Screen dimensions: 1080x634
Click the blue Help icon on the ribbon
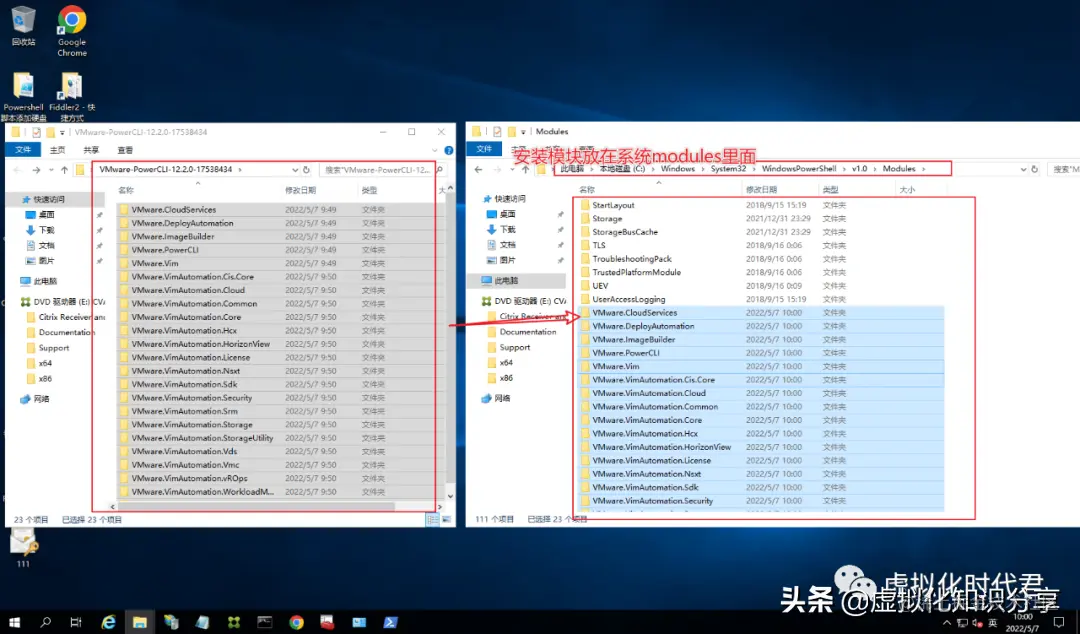coord(449,150)
